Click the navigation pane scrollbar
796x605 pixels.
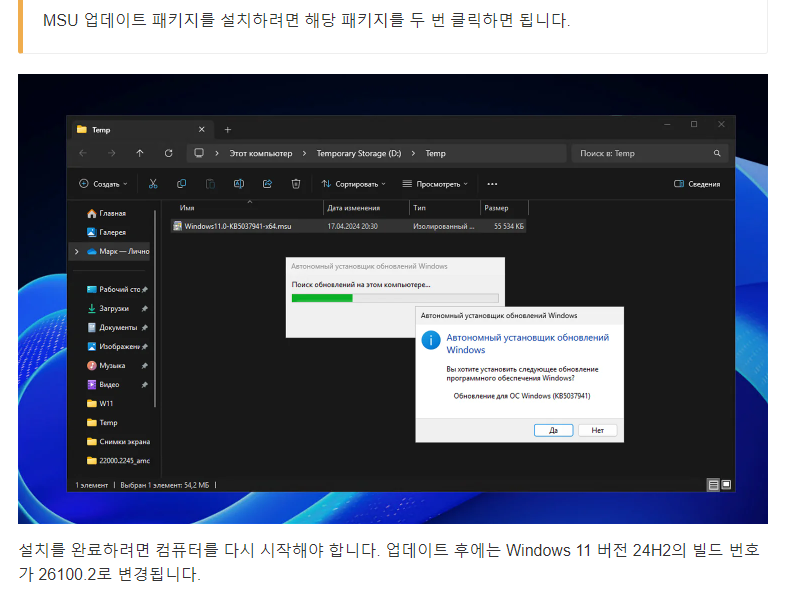[x=155, y=309]
